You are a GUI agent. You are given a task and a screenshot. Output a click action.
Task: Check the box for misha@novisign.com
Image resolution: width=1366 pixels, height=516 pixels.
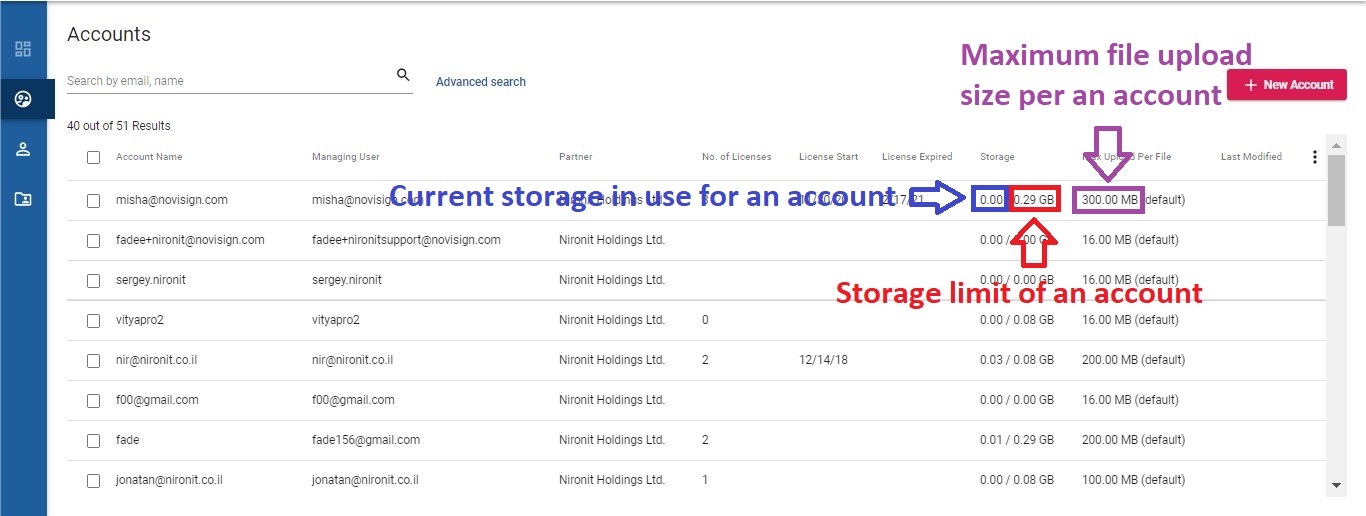pyautogui.click(x=93, y=200)
